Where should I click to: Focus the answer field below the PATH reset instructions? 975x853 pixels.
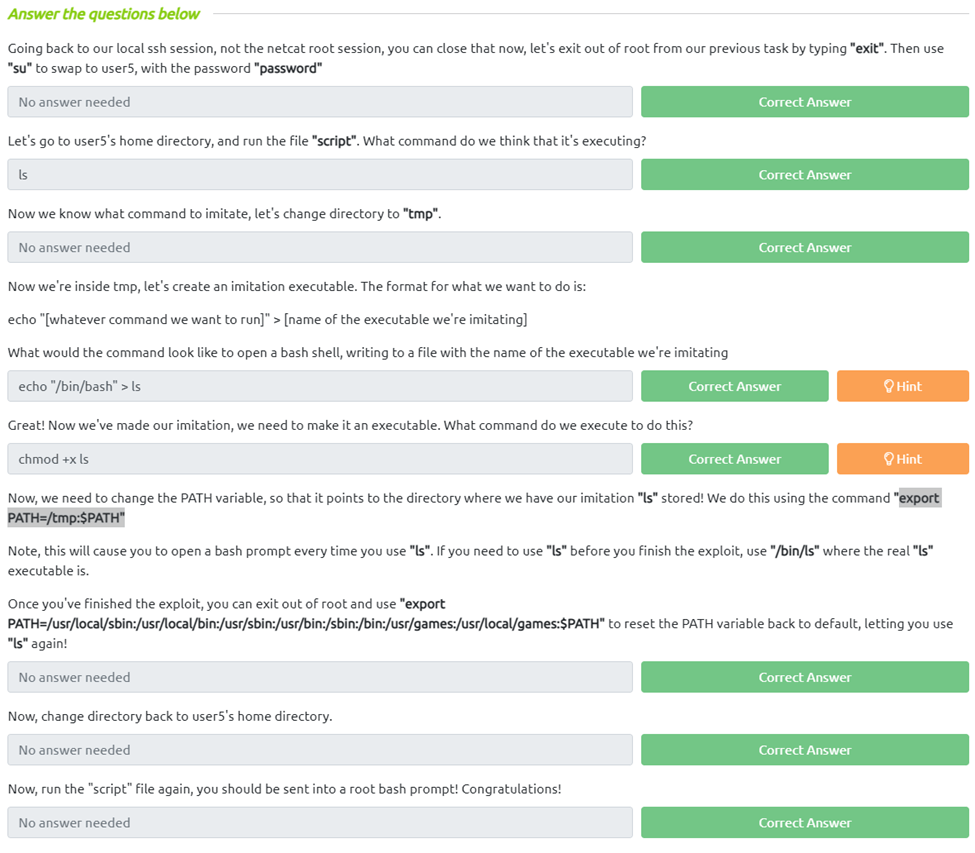(x=320, y=677)
